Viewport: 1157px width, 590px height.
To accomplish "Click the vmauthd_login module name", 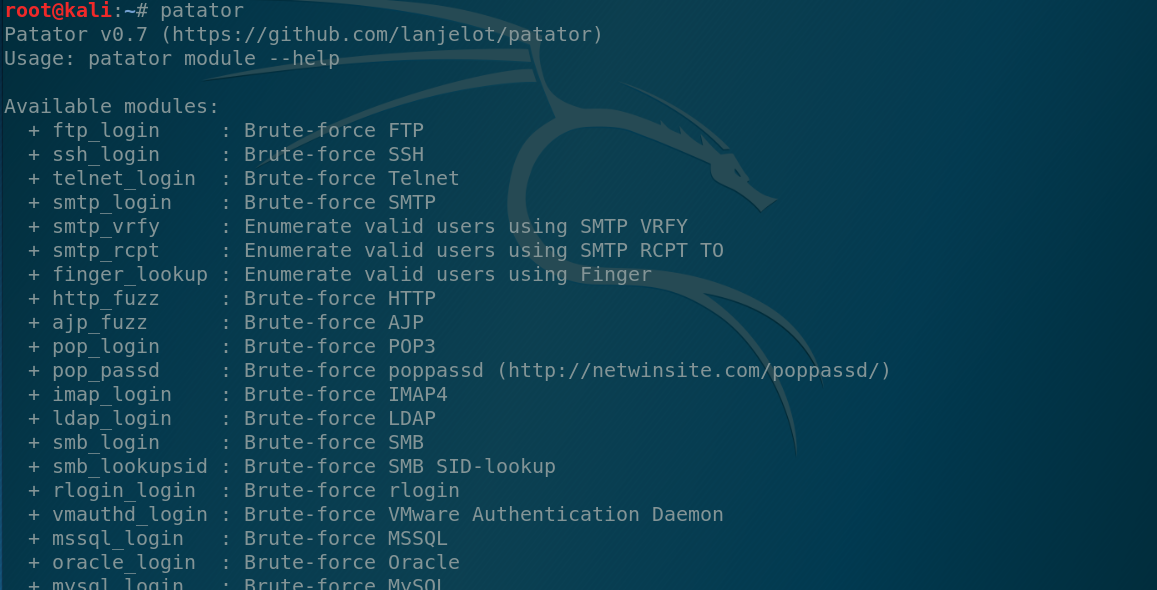I will pyautogui.click(x=130, y=515).
